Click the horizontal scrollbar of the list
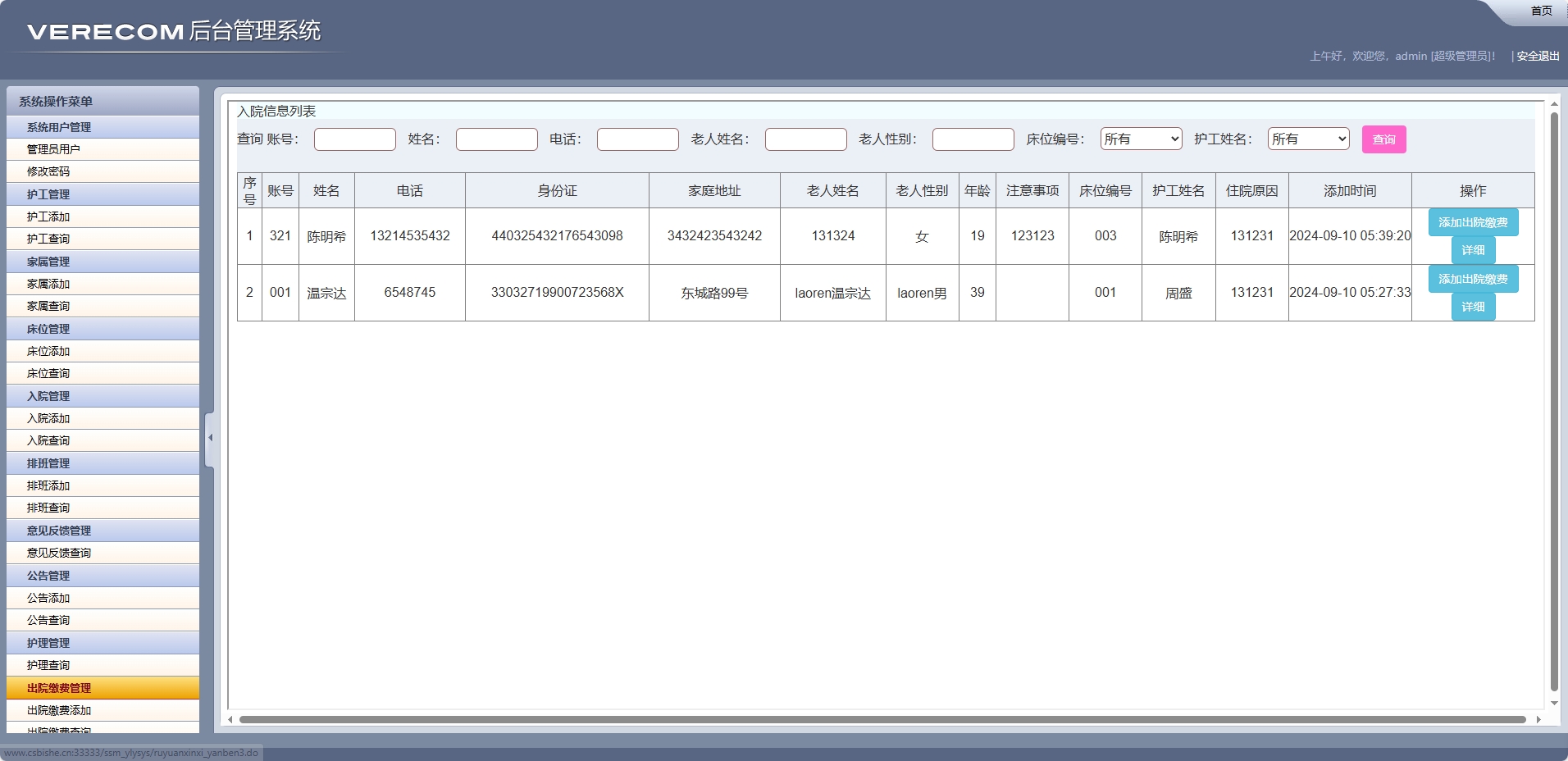This screenshot has width=1568, height=761. pos(882,719)
